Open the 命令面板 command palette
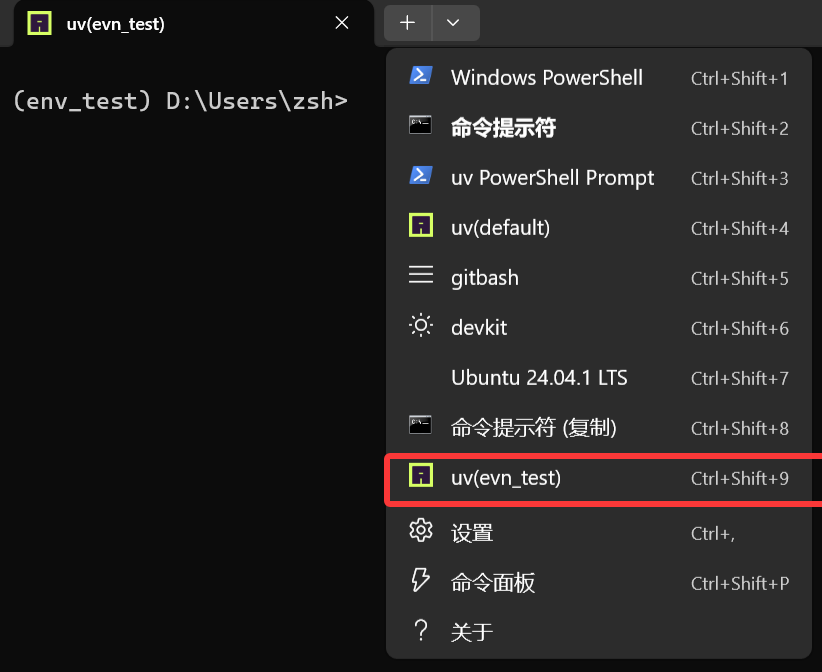822x672 pixels. coord(599,583)
